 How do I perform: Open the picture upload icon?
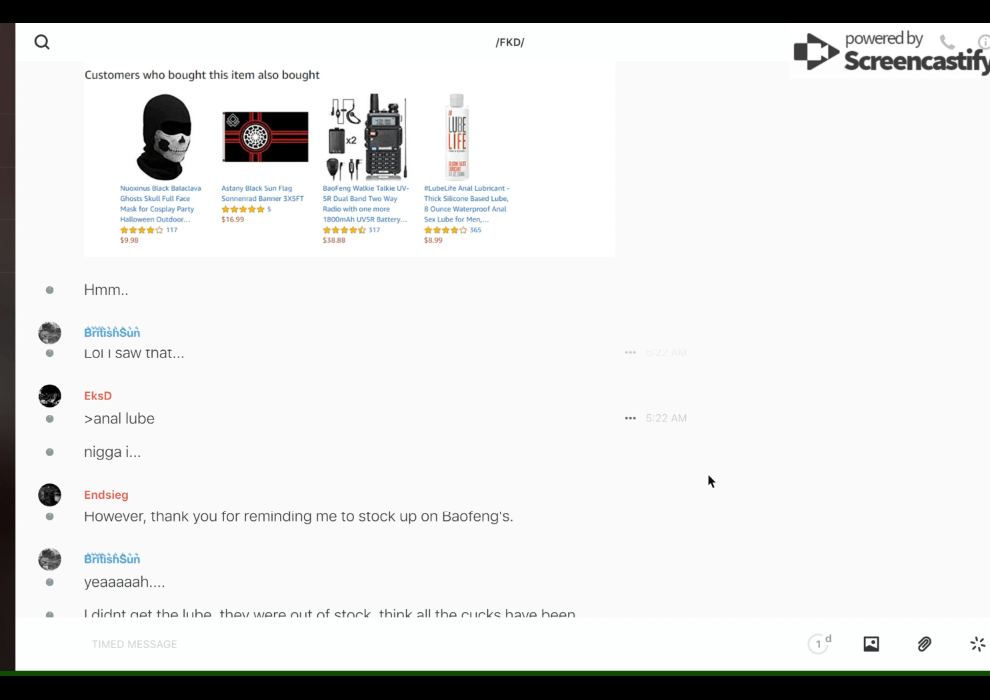(871, 644)
